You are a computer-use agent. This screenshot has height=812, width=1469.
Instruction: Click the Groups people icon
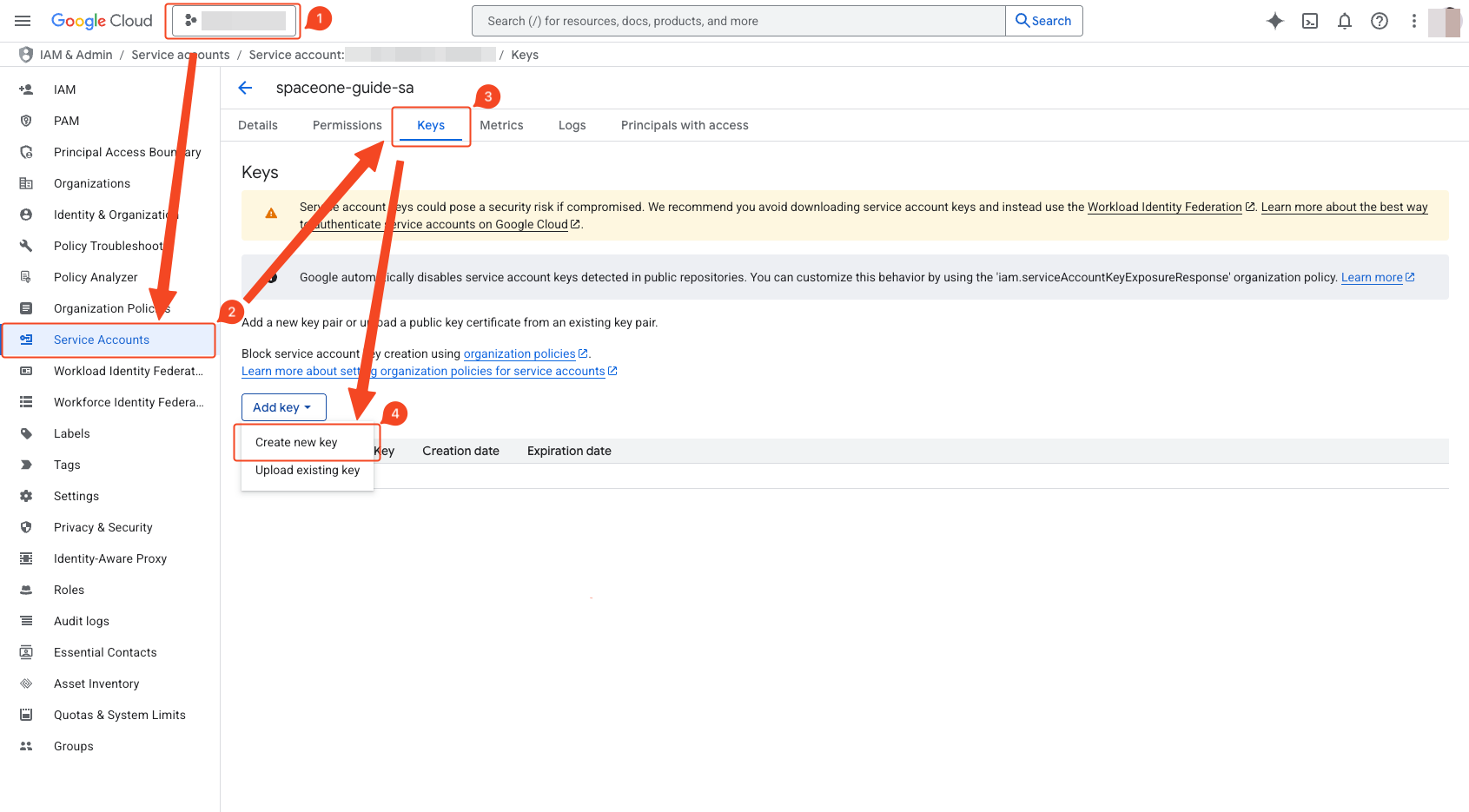click(x=26, y=746)
